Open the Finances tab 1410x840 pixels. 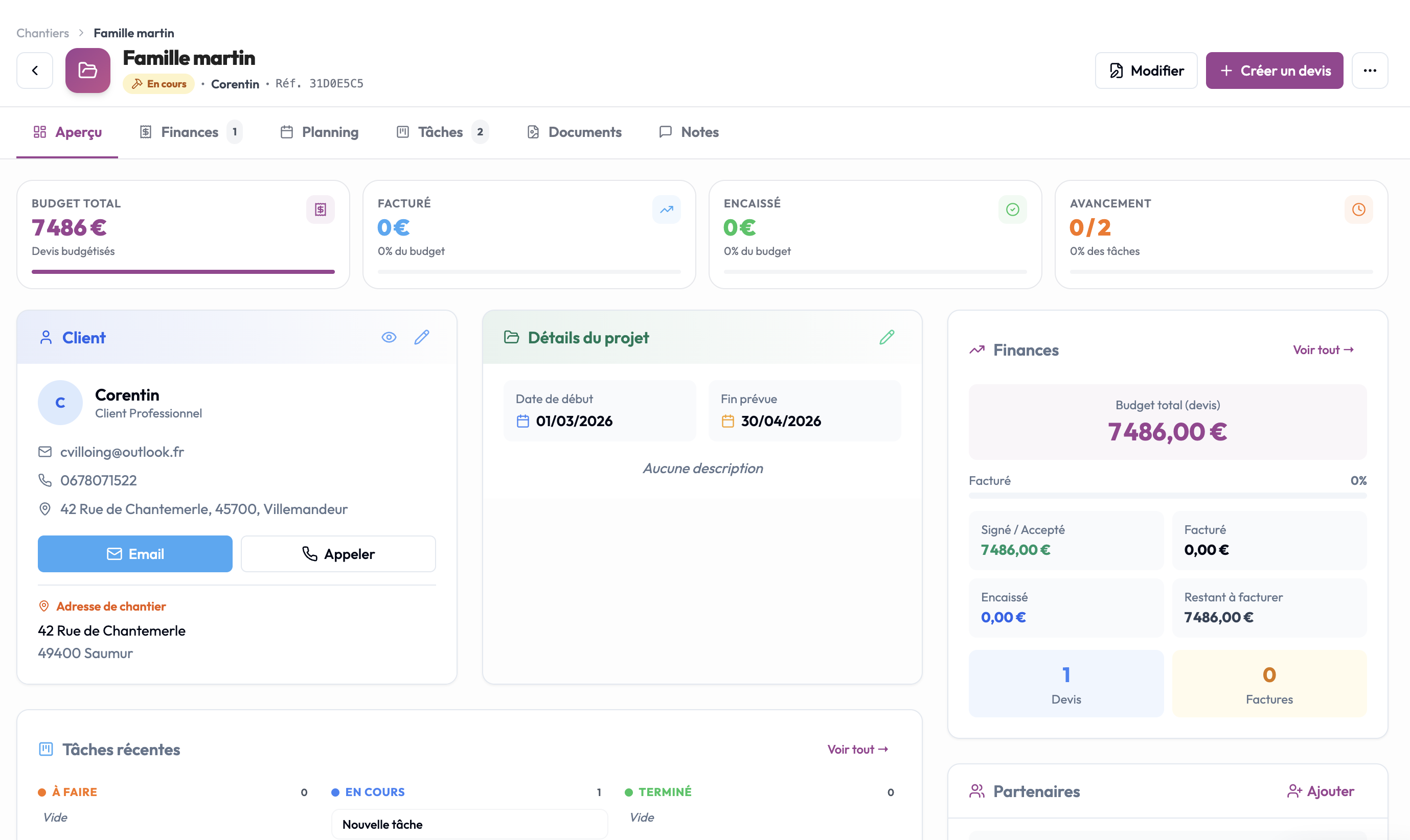click(190, 132)
